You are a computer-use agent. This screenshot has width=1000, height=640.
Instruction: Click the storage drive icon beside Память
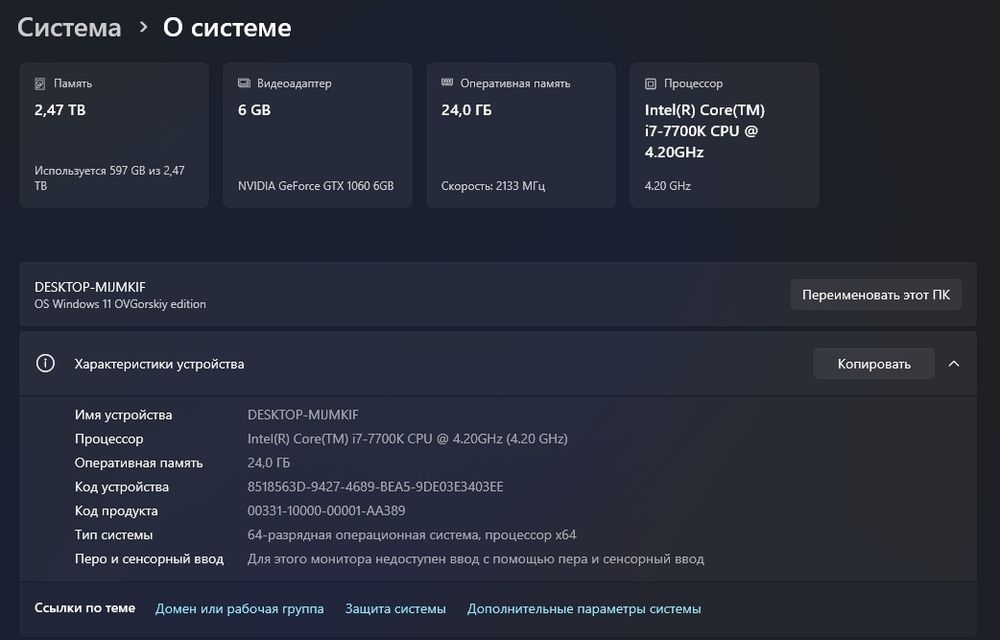40,84
